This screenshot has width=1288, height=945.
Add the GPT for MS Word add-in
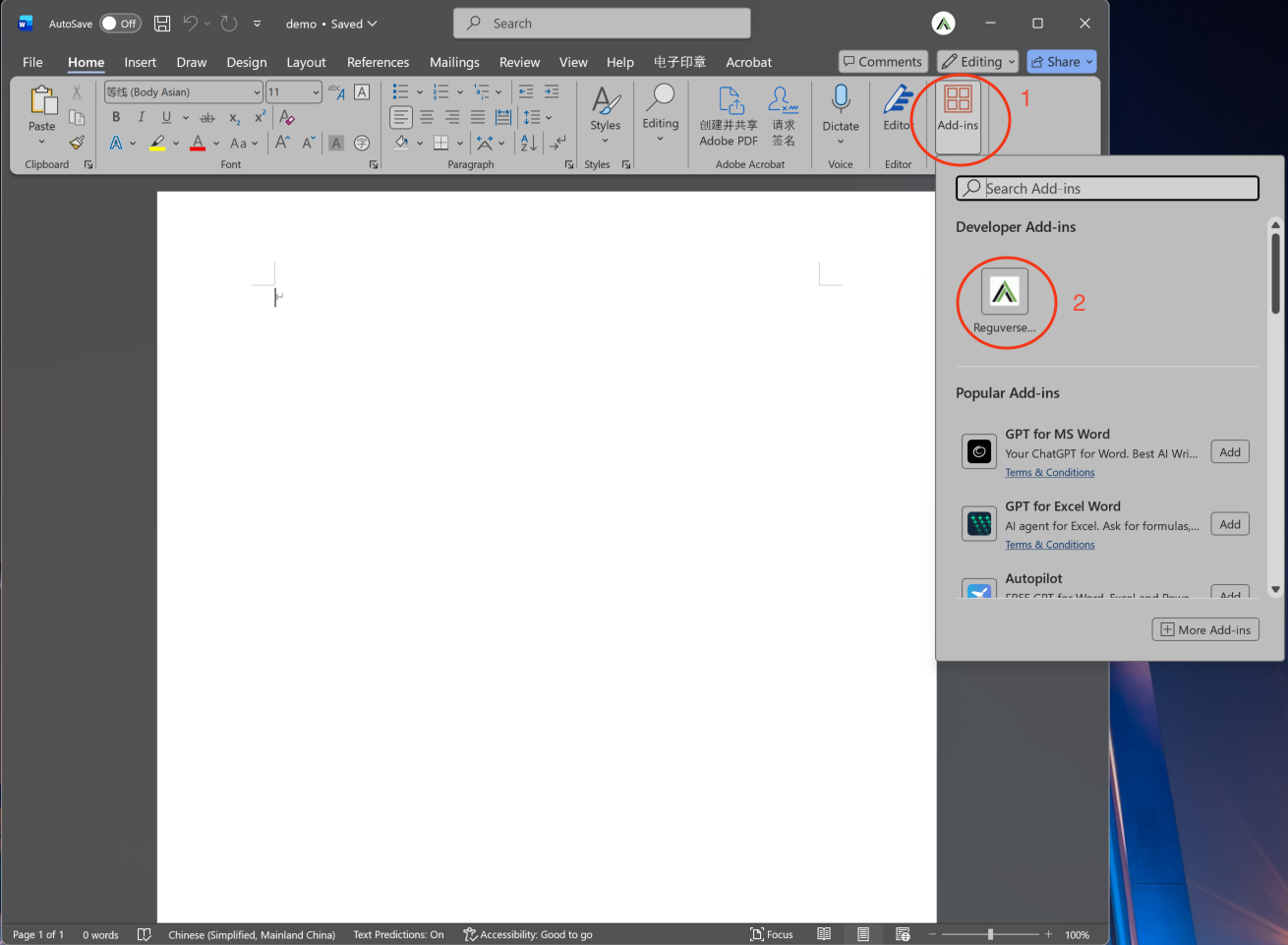coord(1229,451)
